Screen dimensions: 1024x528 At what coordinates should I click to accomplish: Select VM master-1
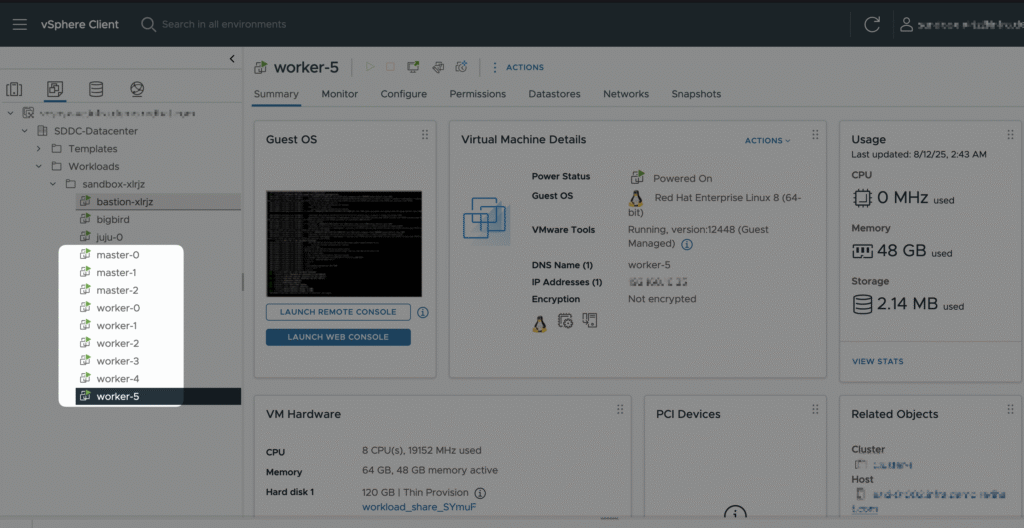[x=117, y=272]
